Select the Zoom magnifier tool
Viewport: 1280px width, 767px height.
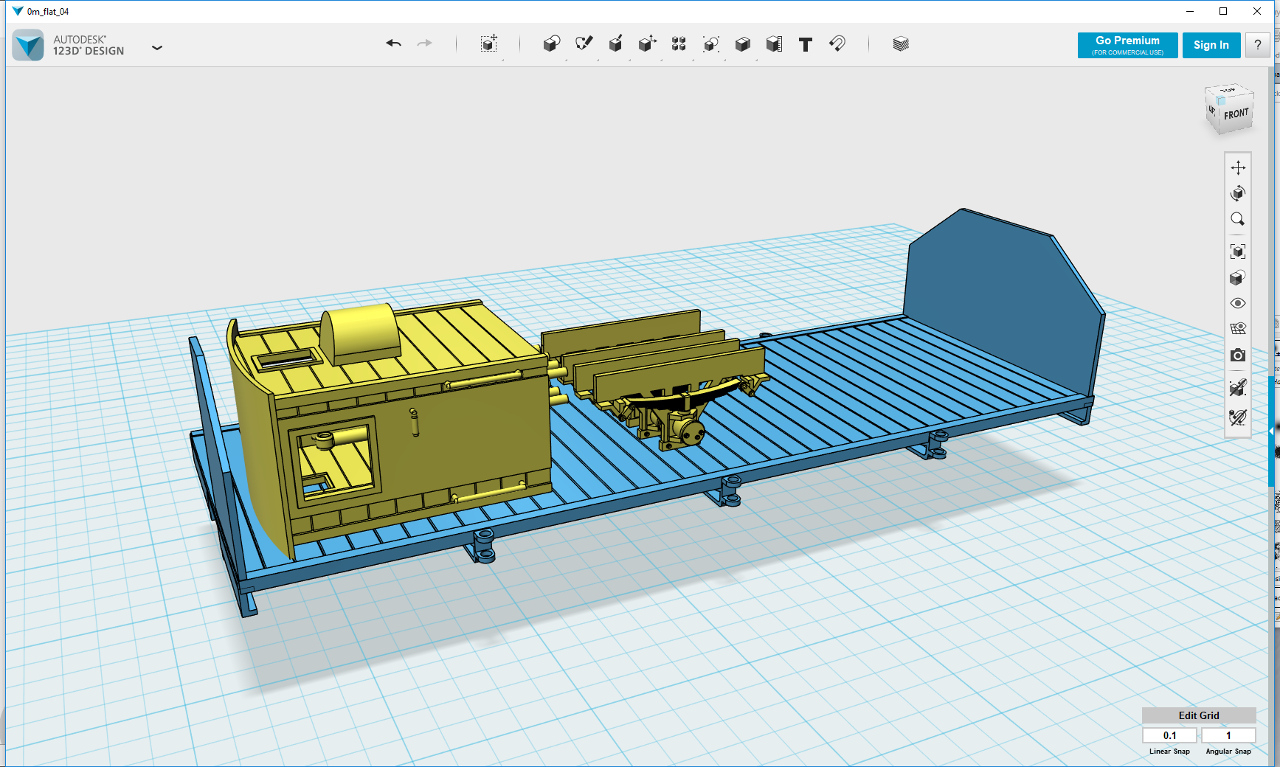1238,219
